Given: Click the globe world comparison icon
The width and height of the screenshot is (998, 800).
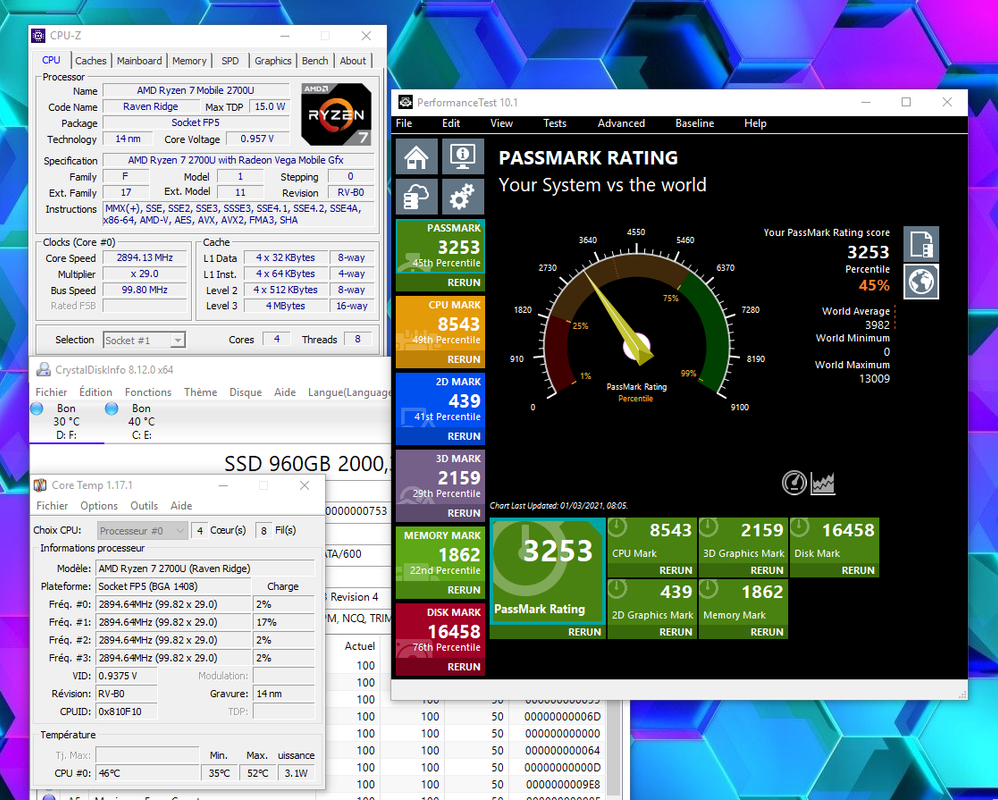Looking at the screenshot, I should pyautogui.click(x=921, y=281).
